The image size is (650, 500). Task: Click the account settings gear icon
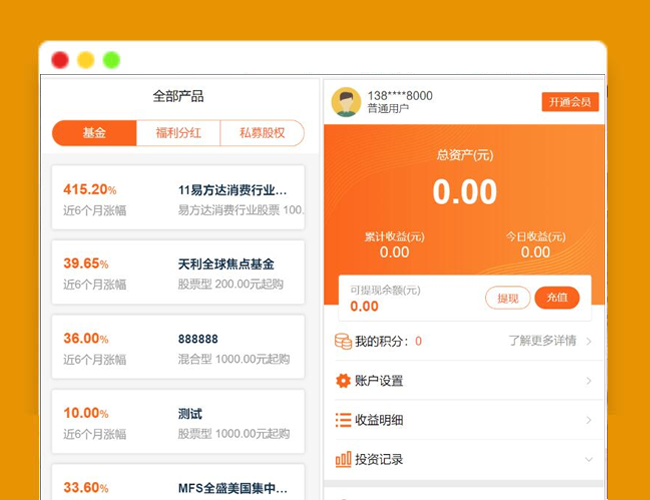click(343, 381)
